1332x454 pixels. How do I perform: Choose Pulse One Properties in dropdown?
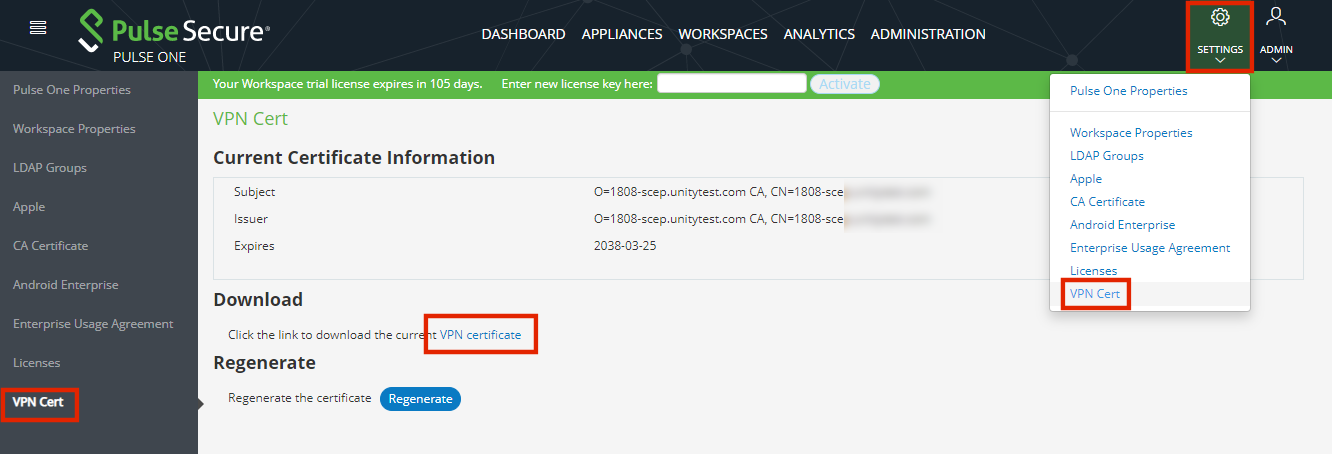(1129, 91)
